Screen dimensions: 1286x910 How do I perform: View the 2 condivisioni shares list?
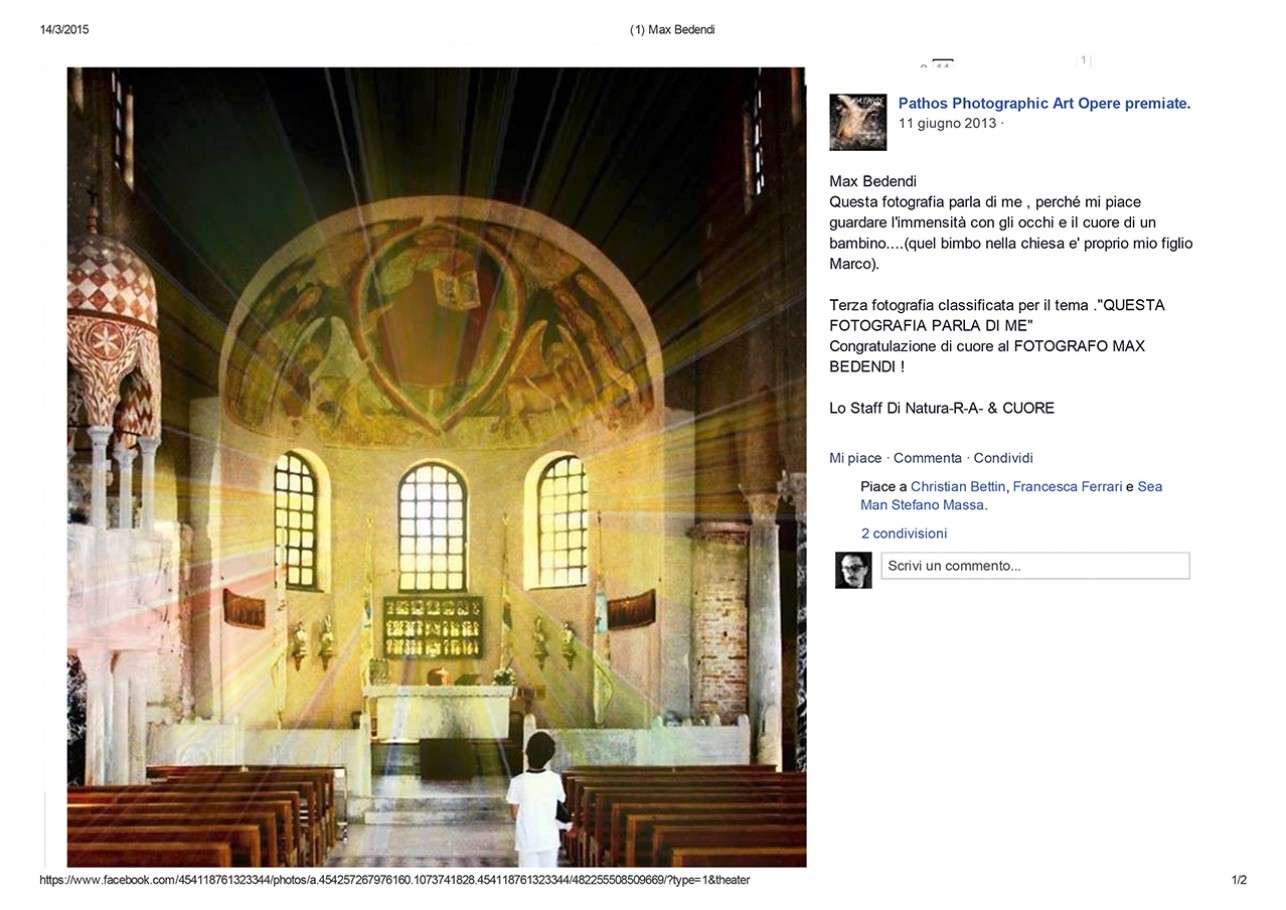(904, 534)
